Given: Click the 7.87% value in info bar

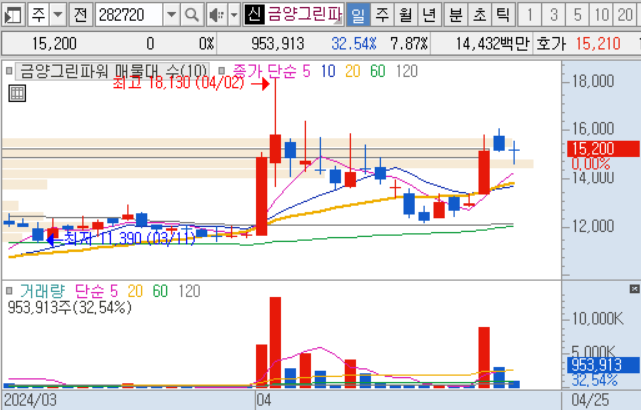Looking at the screenshot, I should click(409, 43).
